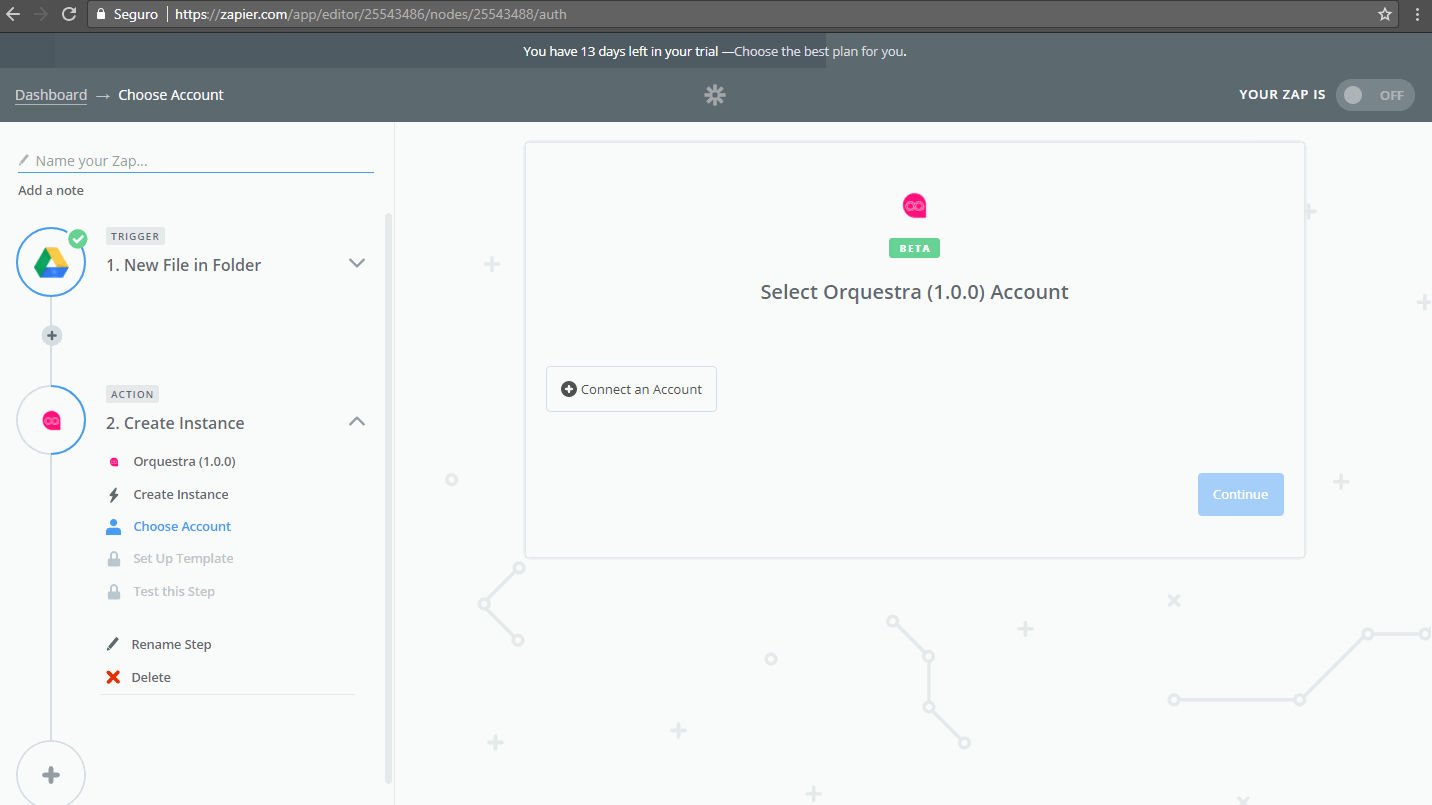Image resolution: width=1432 pixels, height=805 pixels.
Task: Turn the Zap on with OFF toggle
Action: point(1375,95)
